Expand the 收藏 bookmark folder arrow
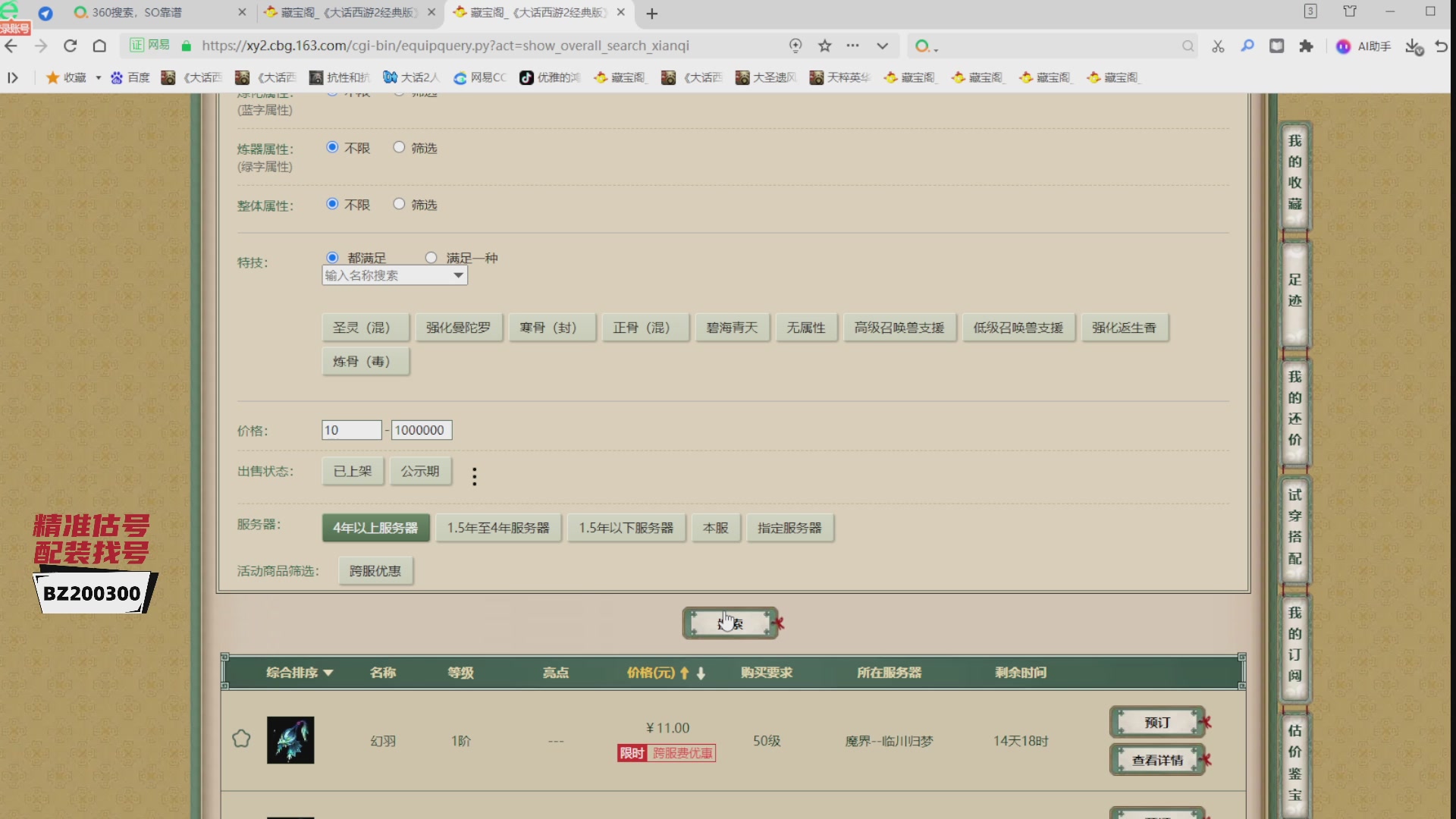The image size is (1456, 819). [99, 78]
